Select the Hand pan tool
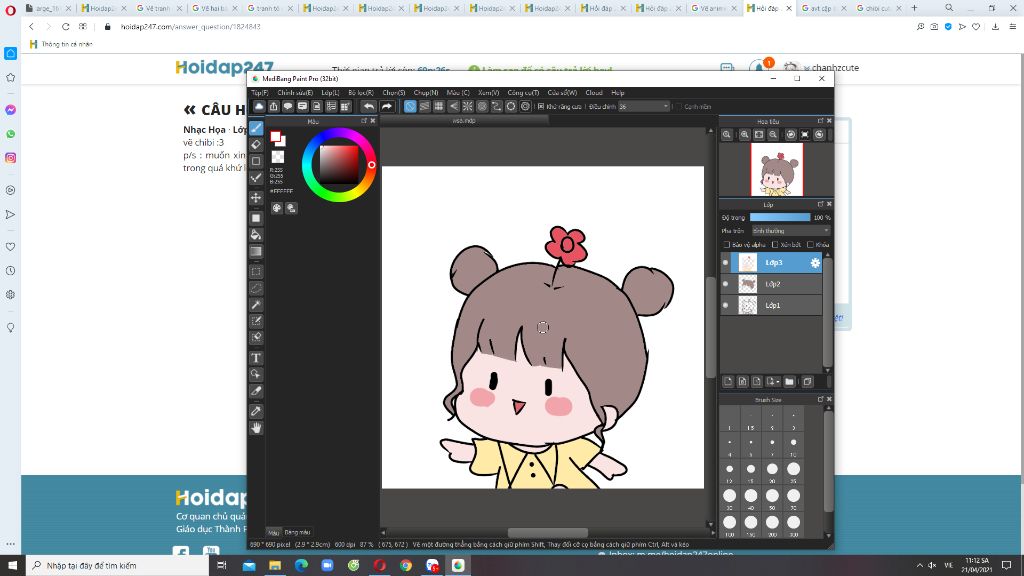 click(x=257, y=428)
